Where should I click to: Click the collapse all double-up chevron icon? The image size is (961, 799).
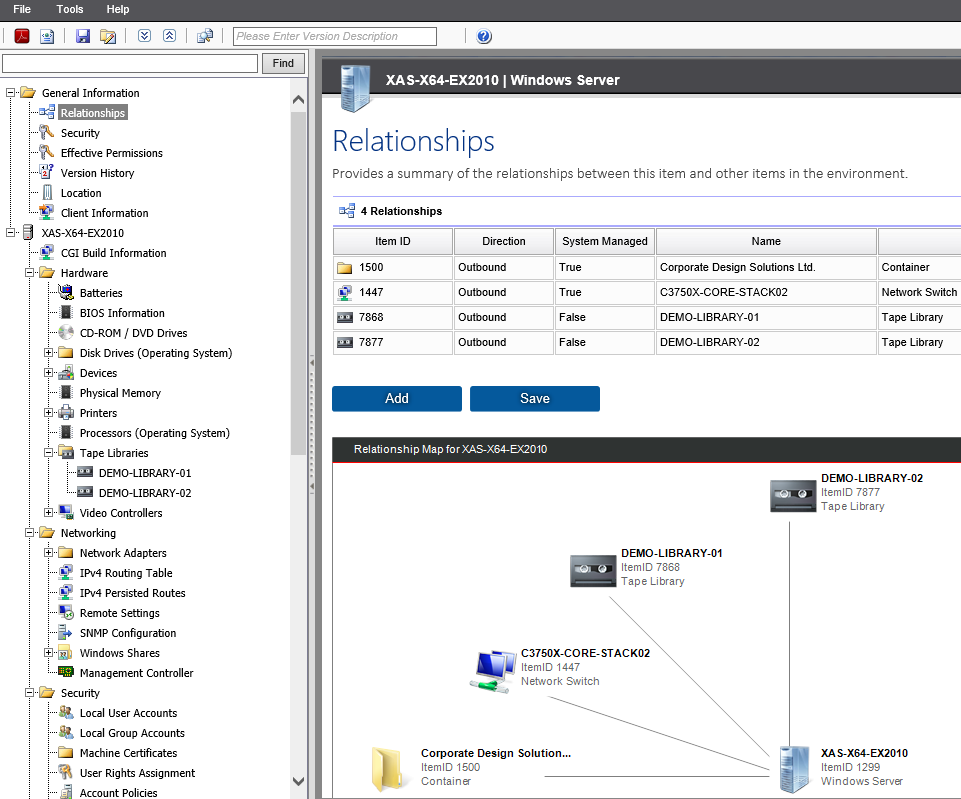point(168,35)
